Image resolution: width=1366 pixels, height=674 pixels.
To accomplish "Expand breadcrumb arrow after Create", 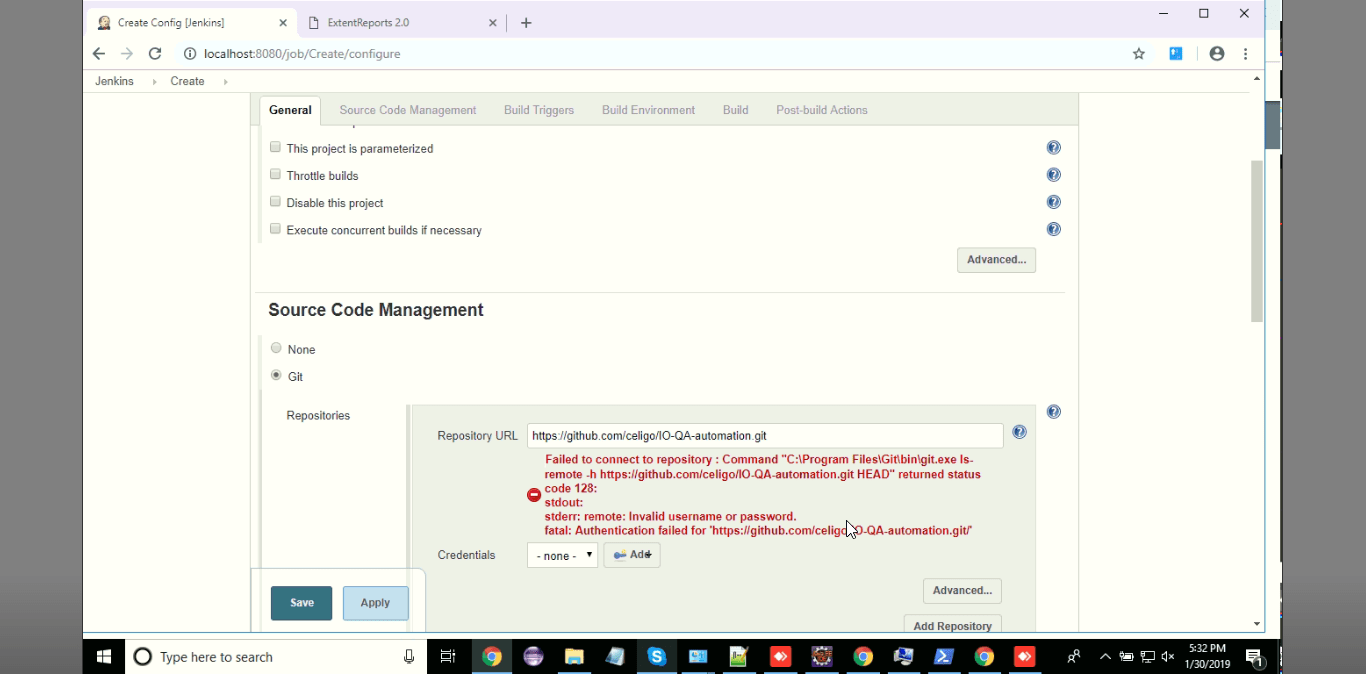I will click(225, 82).
